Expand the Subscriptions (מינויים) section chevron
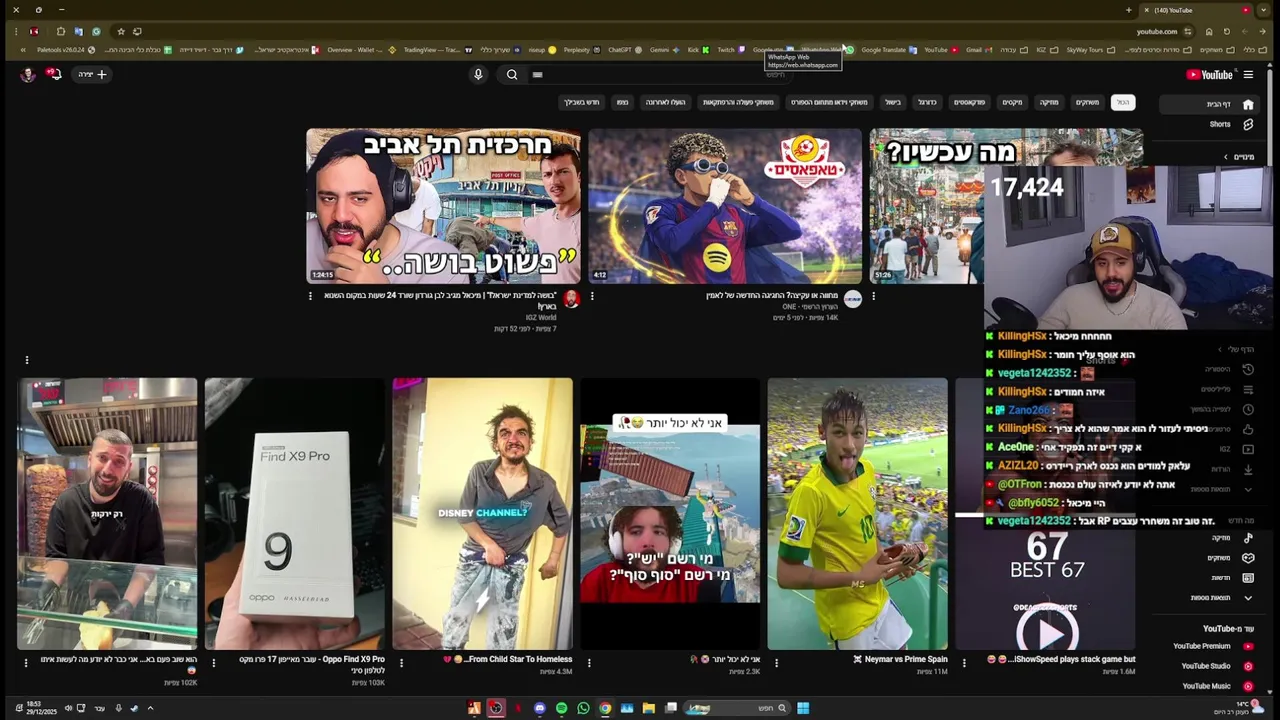1280x720 pixels. tap(1226, 157)
